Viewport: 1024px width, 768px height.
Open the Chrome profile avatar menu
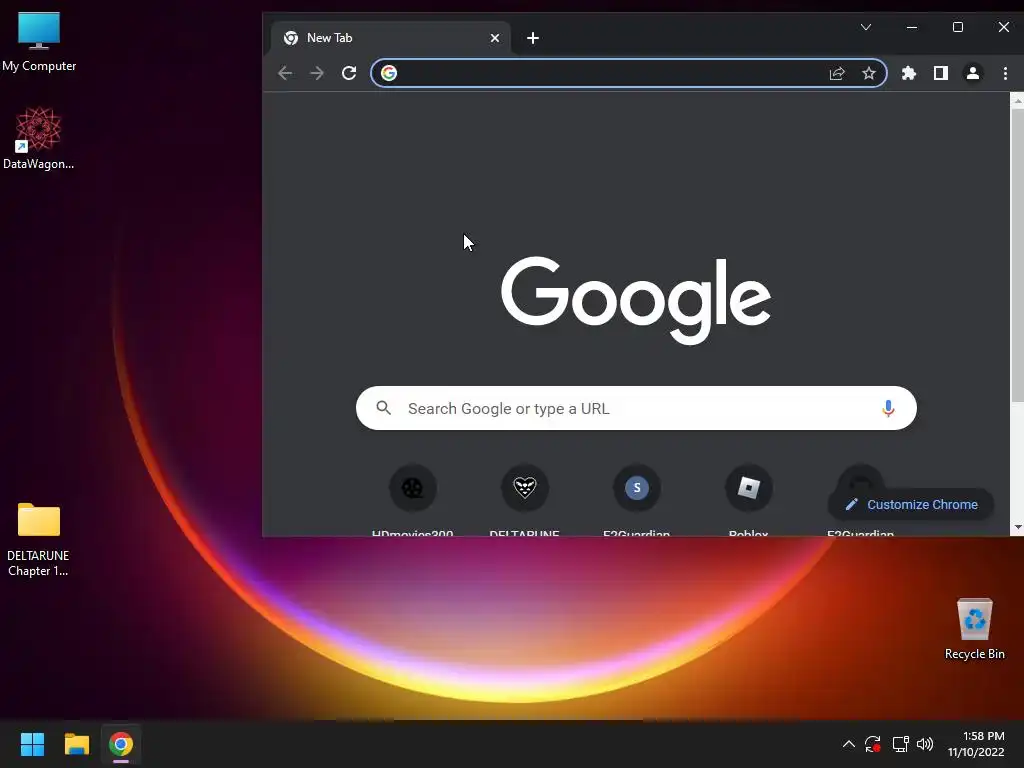(x=972, y=73)
